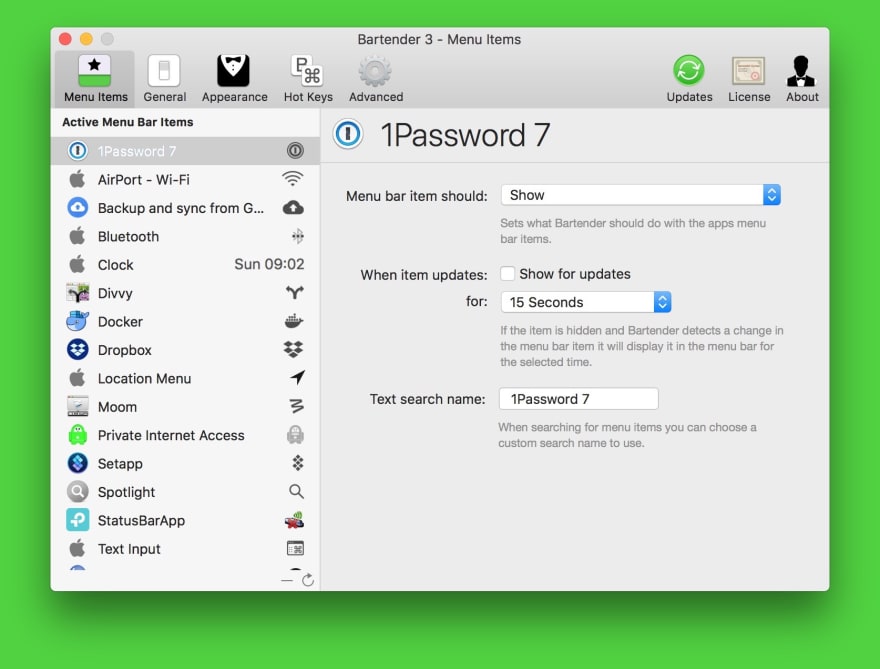Viewport: 880px width, 669px height.
Task: Click the Bluetooth symbol menu bar icon
Action: coord(297,236)
